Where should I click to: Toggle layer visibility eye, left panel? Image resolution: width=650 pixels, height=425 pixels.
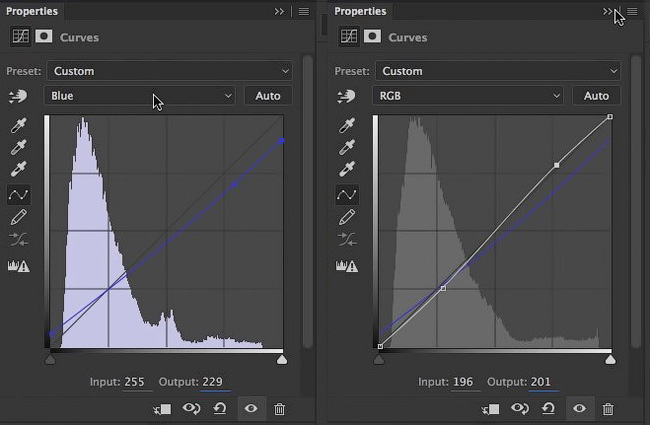coord(251,409)
